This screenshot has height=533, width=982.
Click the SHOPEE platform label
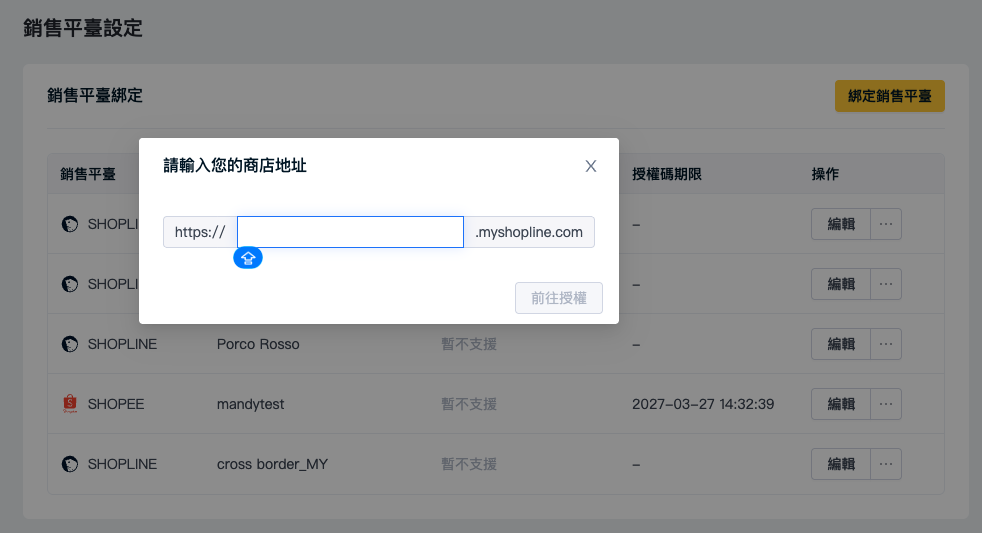[116, 404]
